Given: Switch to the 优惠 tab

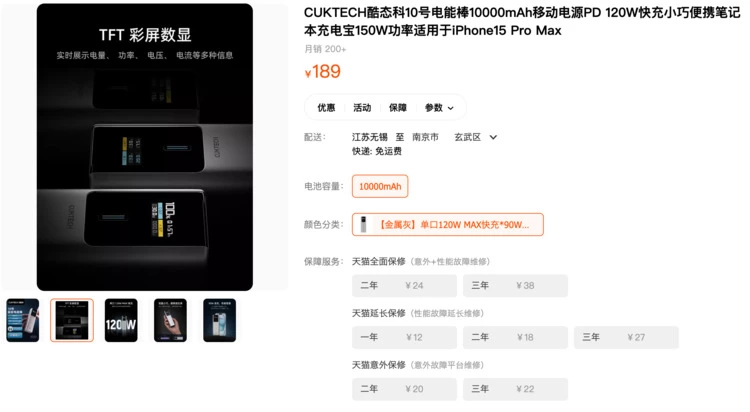Looking at the screenshot, I should pos(326,108).
